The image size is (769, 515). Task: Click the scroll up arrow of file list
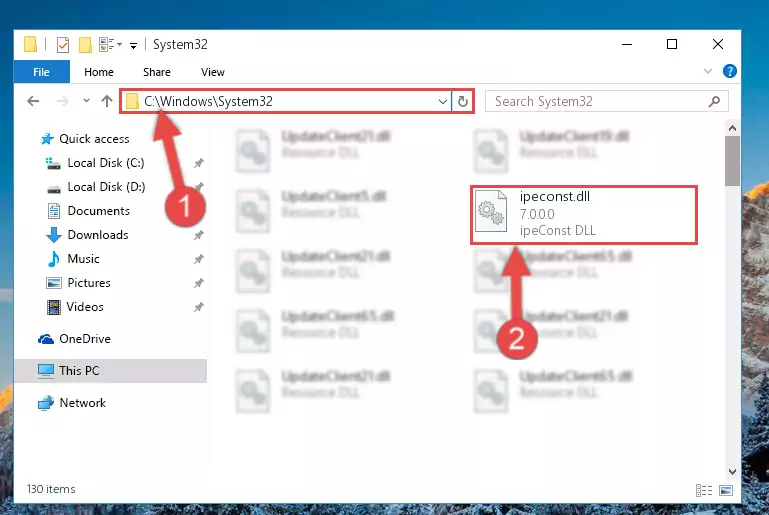732,128
